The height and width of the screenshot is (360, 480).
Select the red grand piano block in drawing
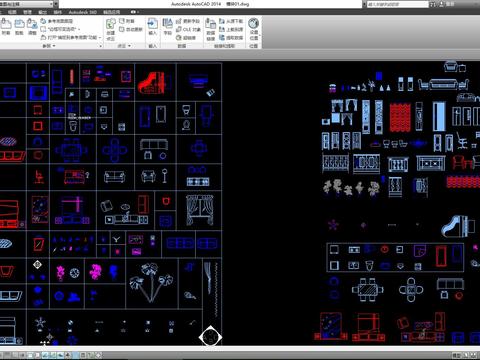(x=152, y=83)
